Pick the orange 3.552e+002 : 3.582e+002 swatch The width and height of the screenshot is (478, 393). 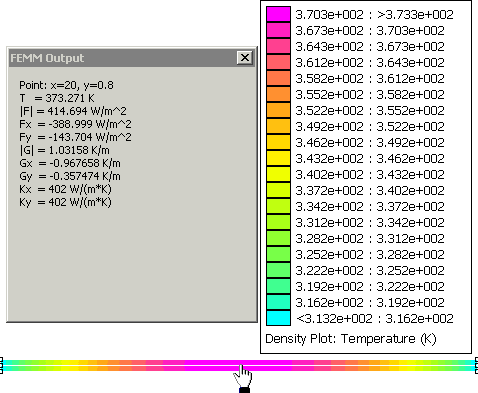coord(278,94)
